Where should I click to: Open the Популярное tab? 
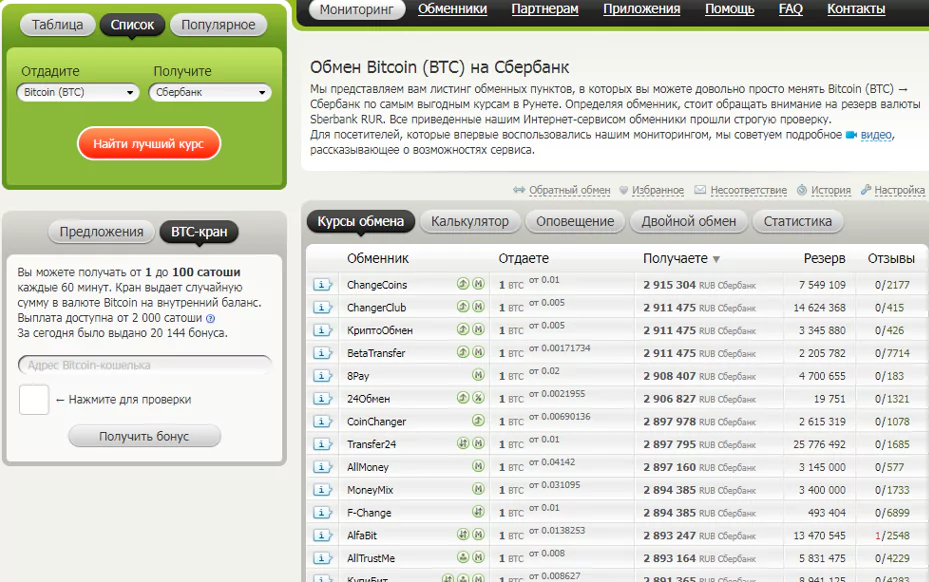[218, 25]
